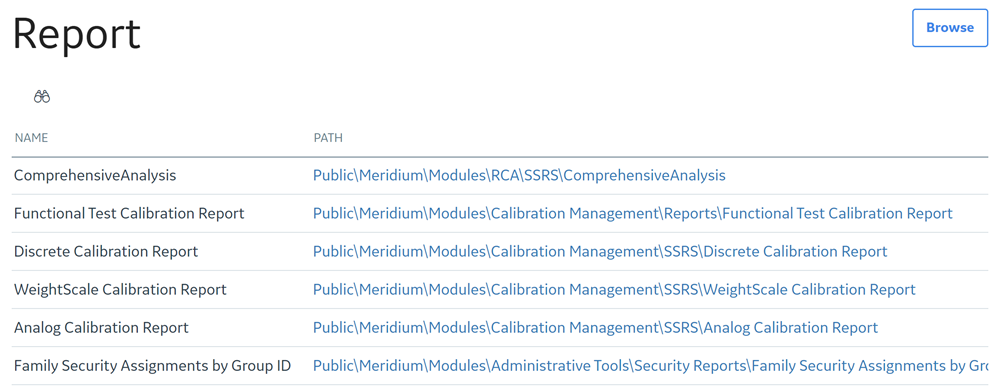Select the WeightScale Calibration Report name cell
This screenshot has height=389, width=1000.
[120, 290]
